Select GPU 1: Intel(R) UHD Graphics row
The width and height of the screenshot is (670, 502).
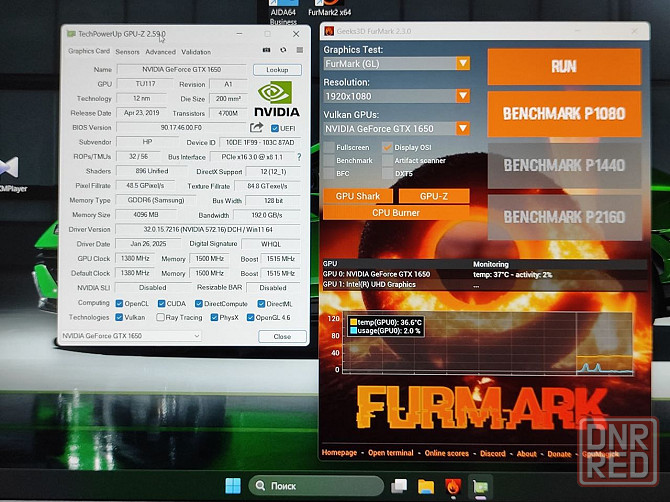(x=484, y=285)
